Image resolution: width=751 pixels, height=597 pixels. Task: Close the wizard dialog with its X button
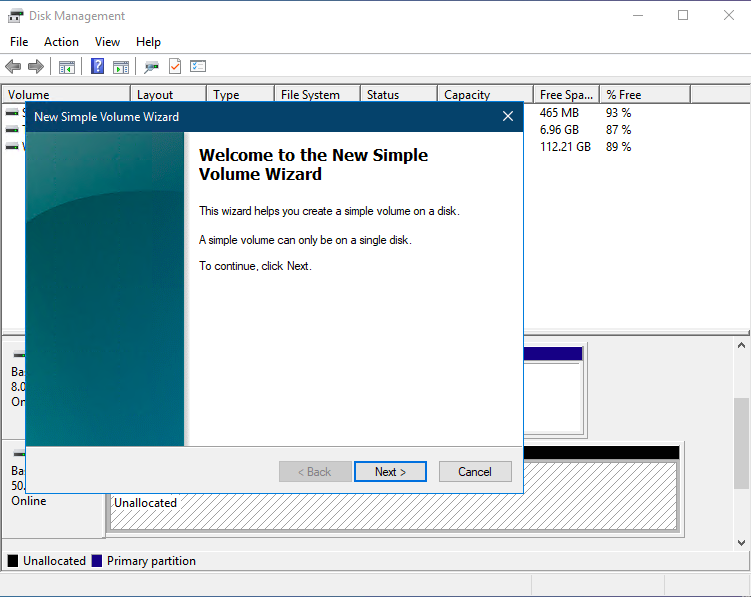coord(508,116)
